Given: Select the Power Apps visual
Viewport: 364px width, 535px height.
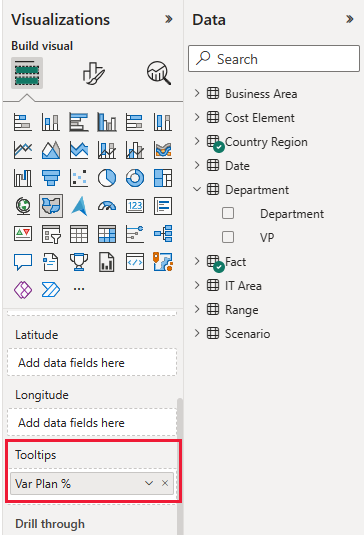Looking at the screenshot, I should click(x=23, y=290).
